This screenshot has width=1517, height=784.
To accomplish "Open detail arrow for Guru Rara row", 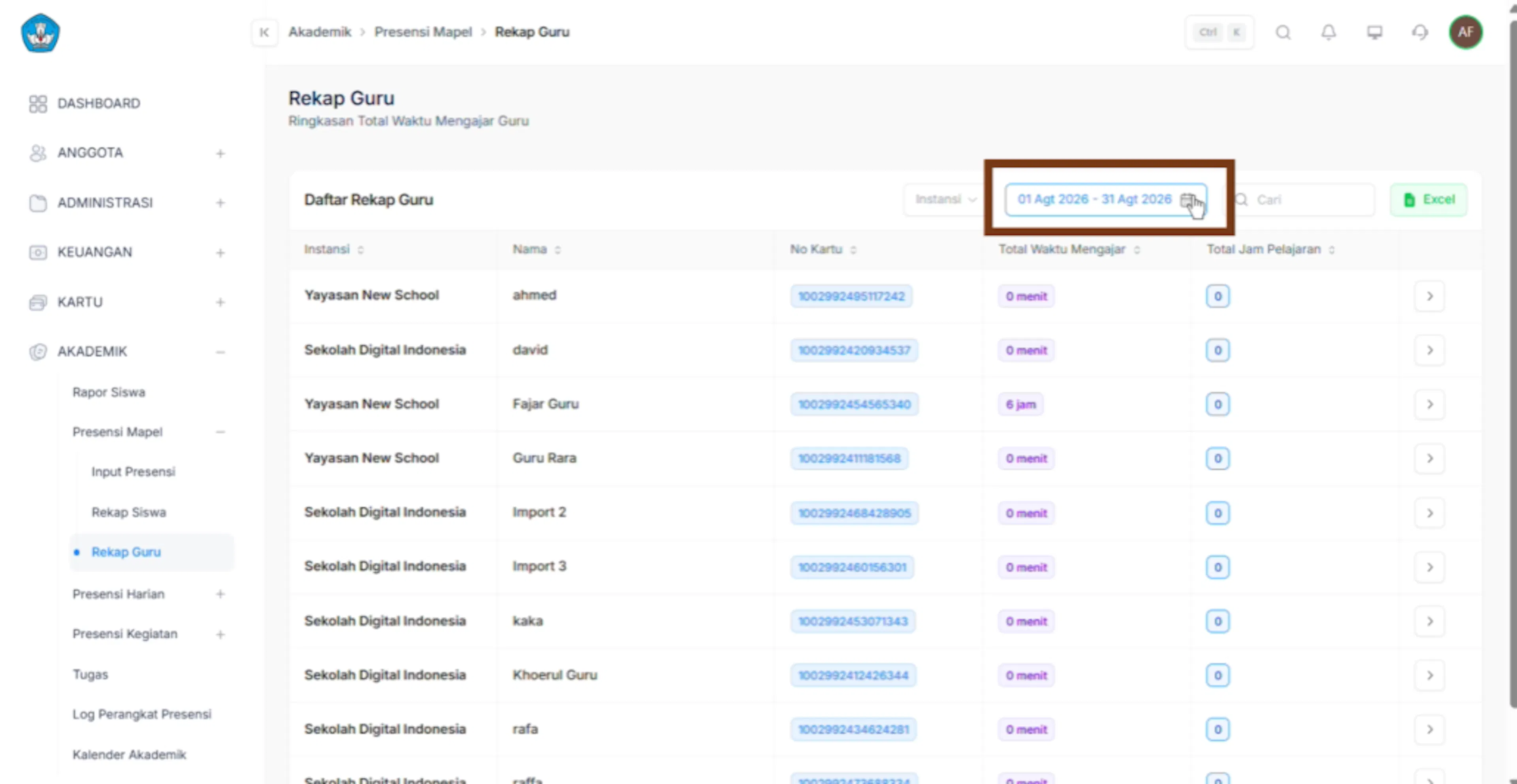I will pos(1429,459).
